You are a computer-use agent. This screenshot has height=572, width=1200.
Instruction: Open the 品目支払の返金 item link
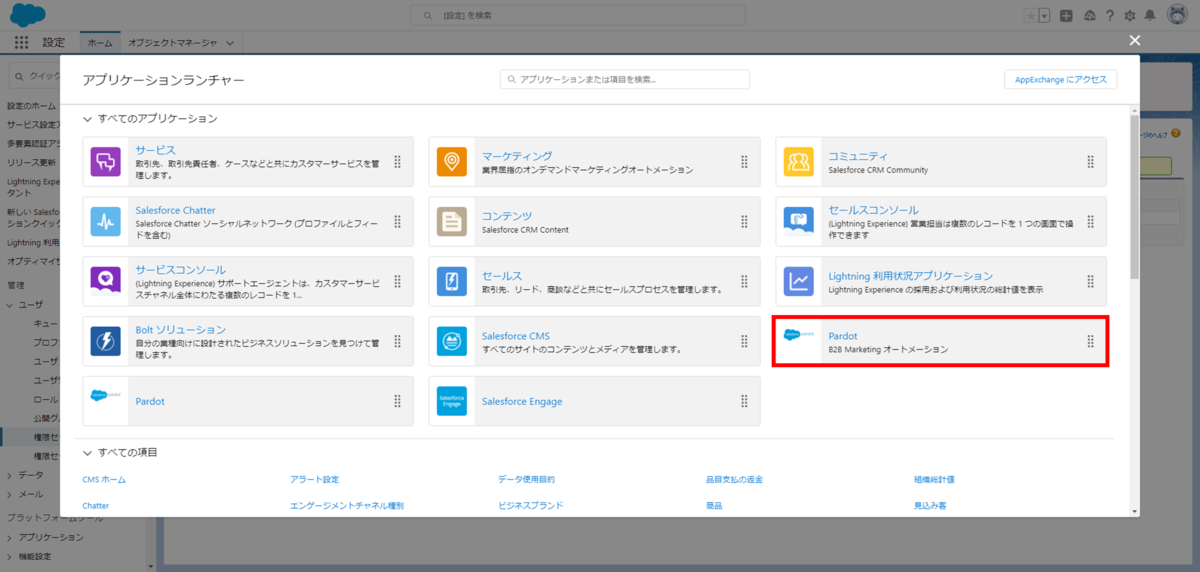pyautogui.click(x=734, y=480)
